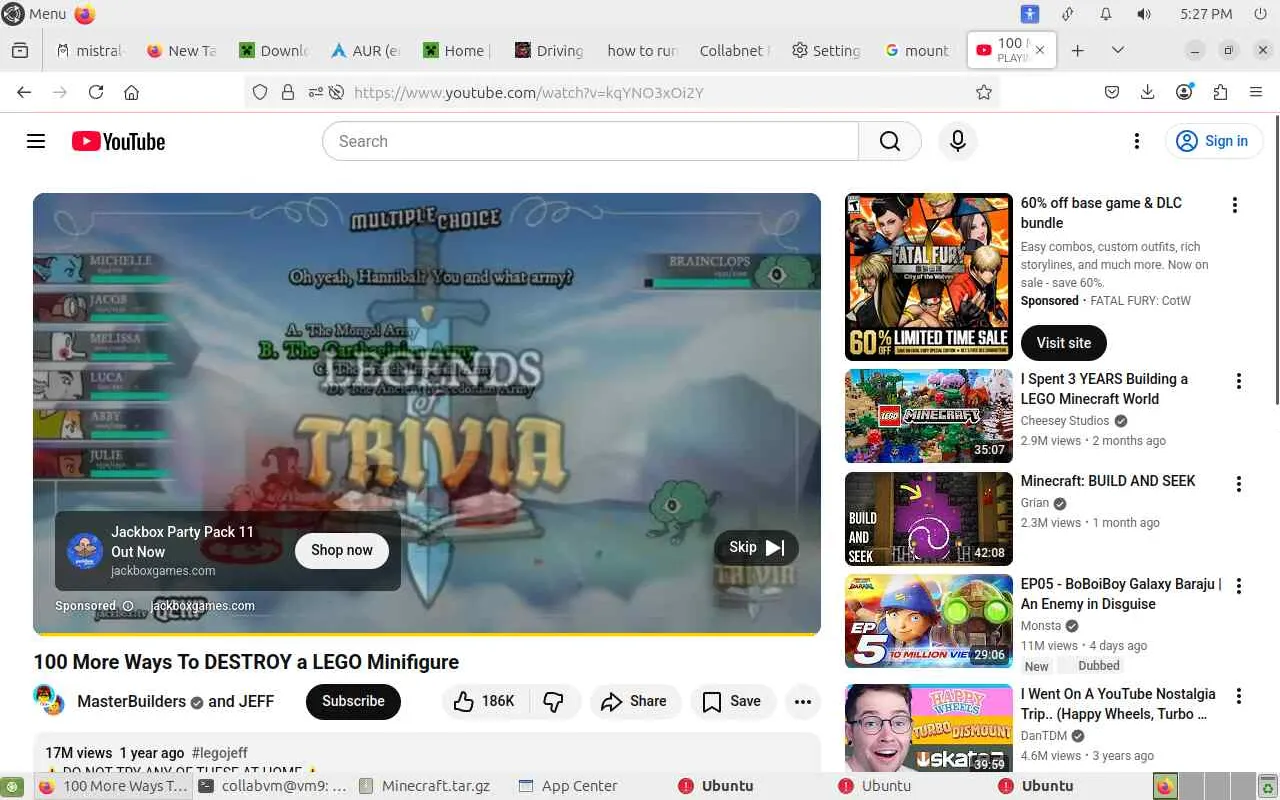Viewport: 1280px width, 800px height.
Task: Dislike the video with thumbs down
Action: (x=554, y=701)
